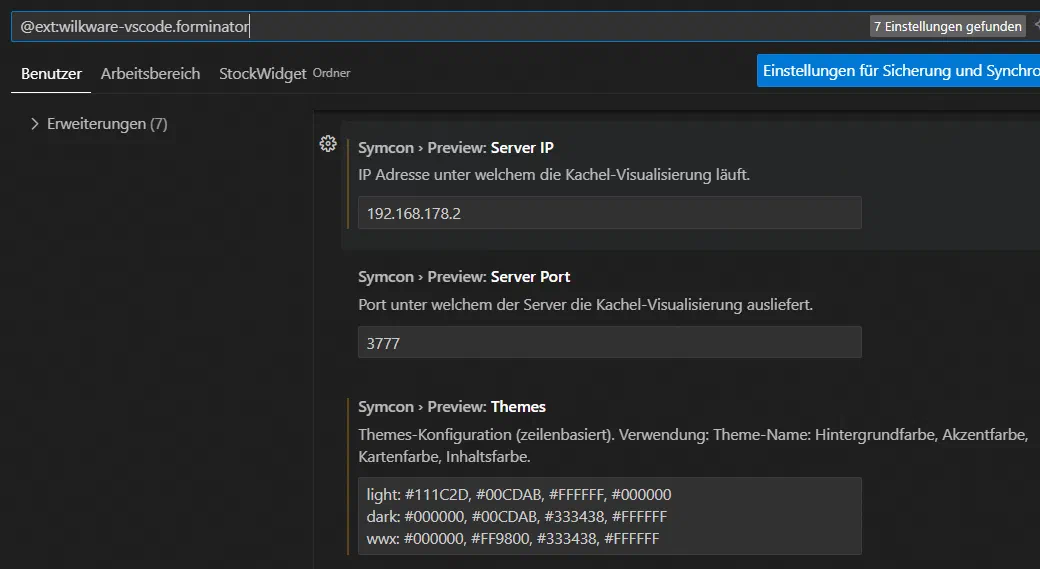Screen dimensions: 1040x569
Task: Expand the Erweiterungen (7) tree node
Action: (x=34, y=124)
